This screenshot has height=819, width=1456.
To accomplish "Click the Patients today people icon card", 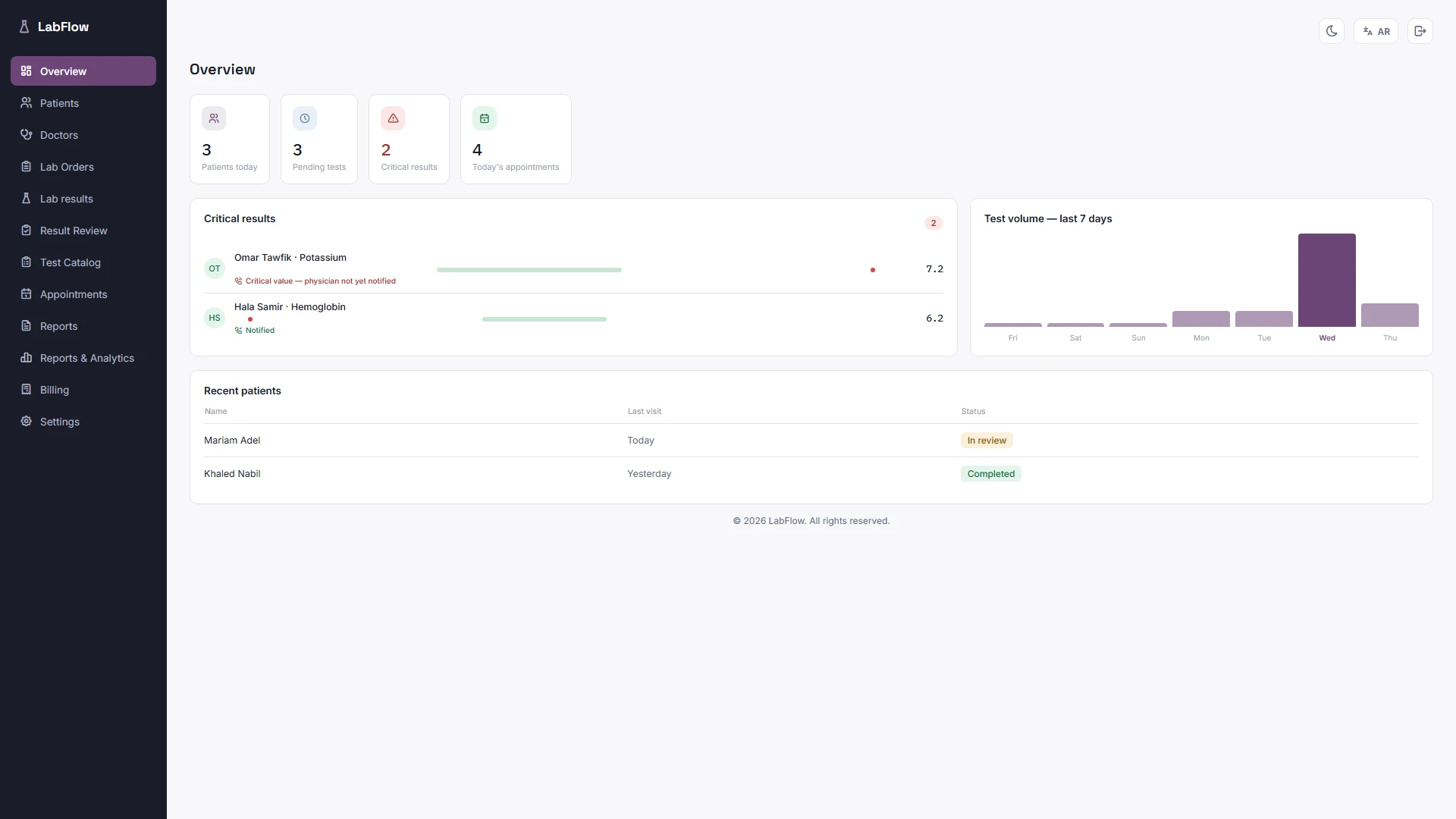I will tap(214, 118).
